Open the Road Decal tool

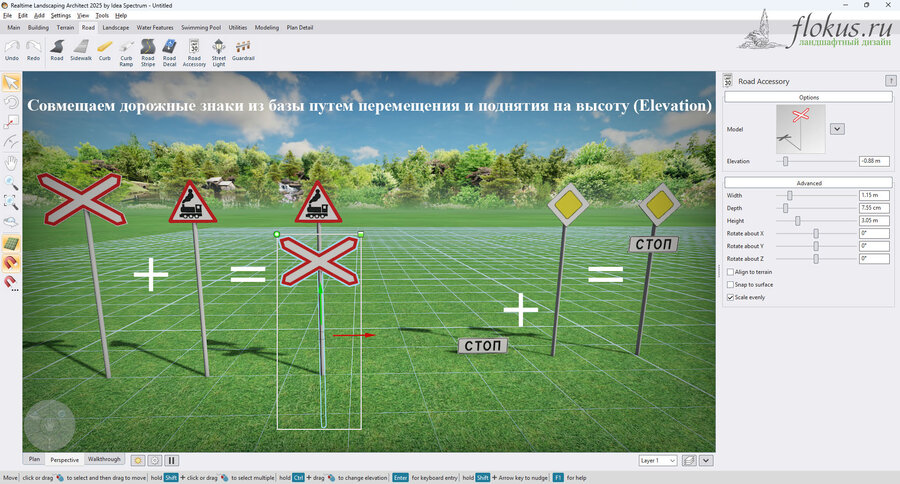point(169,53)
